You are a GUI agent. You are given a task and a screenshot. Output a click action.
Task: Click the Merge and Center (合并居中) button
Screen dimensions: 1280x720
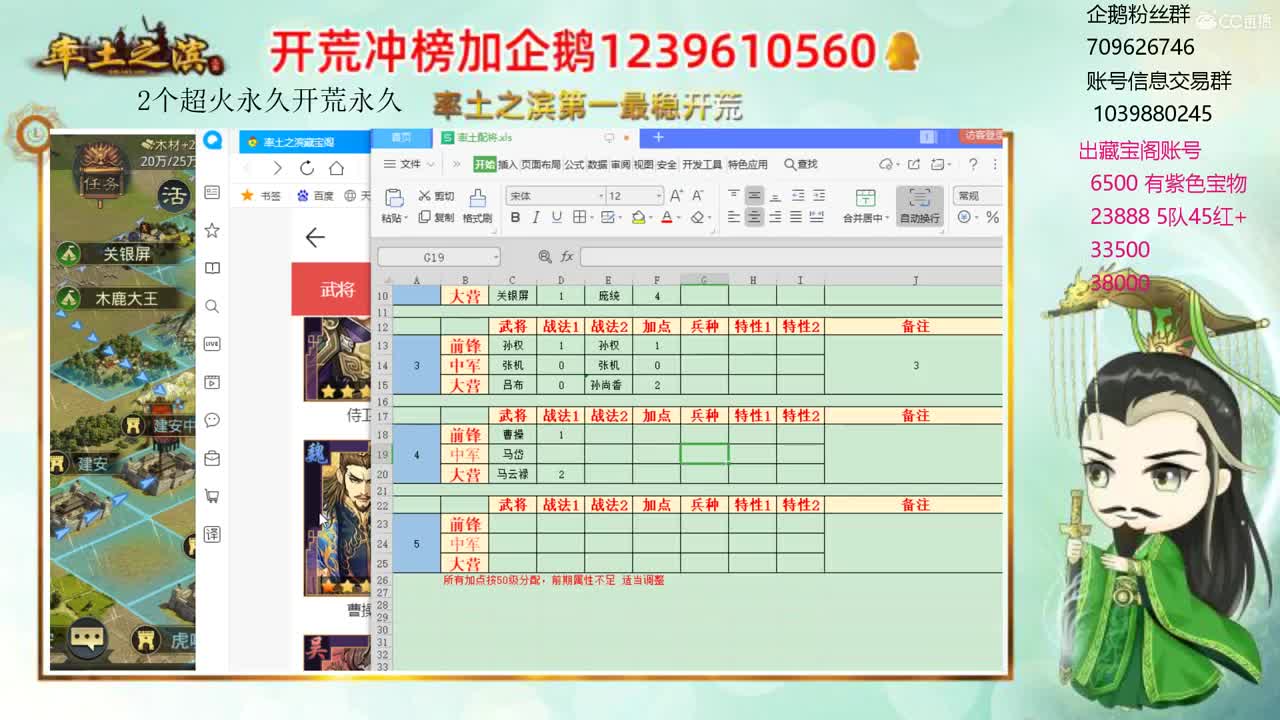865,206
